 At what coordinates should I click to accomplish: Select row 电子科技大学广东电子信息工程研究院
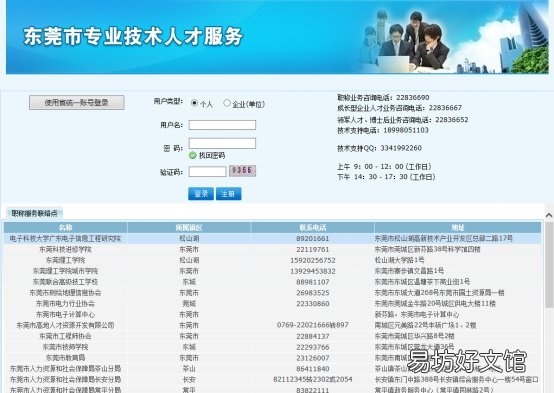pyautogui.click(x=272, y=239)
